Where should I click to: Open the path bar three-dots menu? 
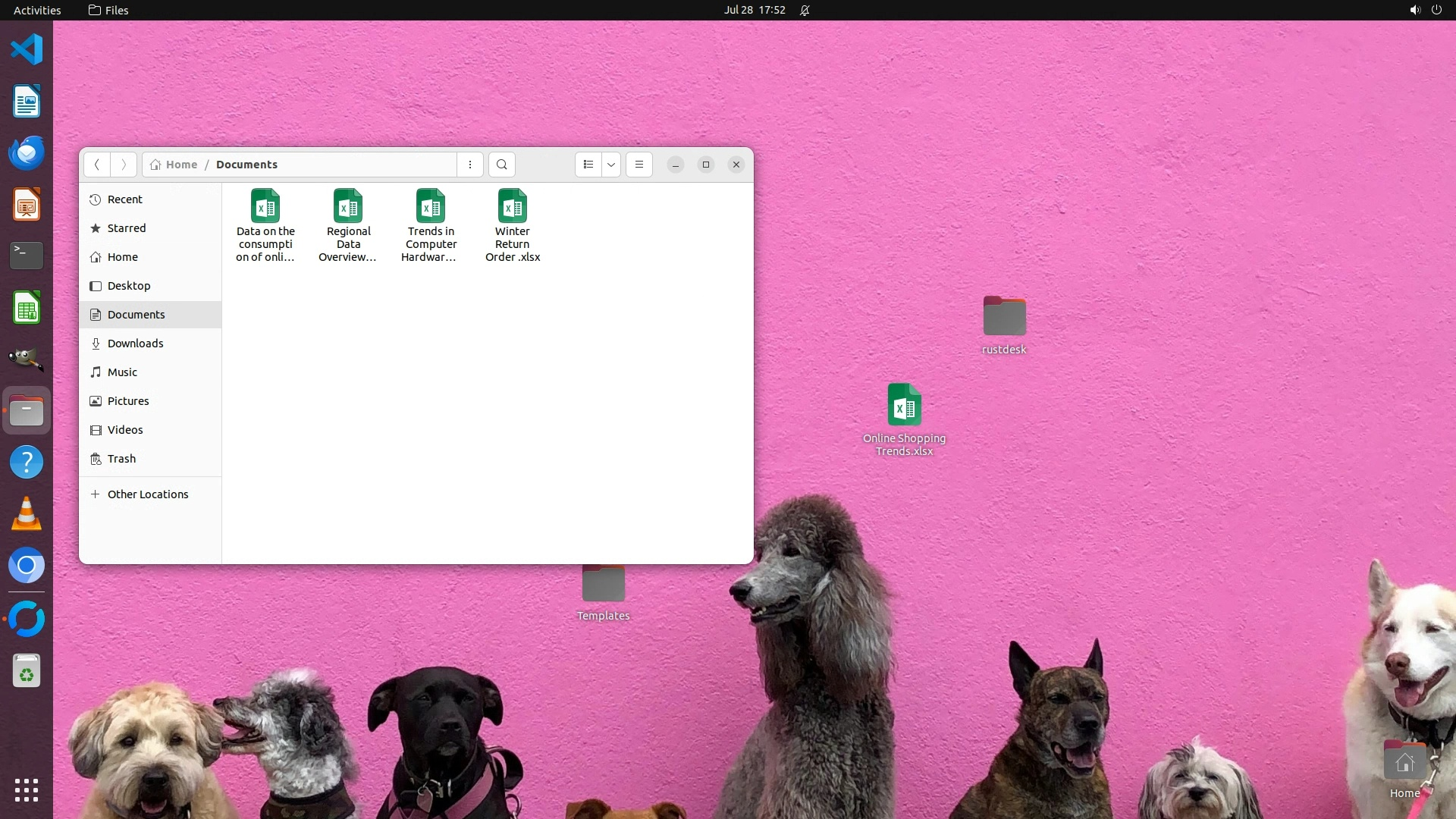(x=470, y=165)
